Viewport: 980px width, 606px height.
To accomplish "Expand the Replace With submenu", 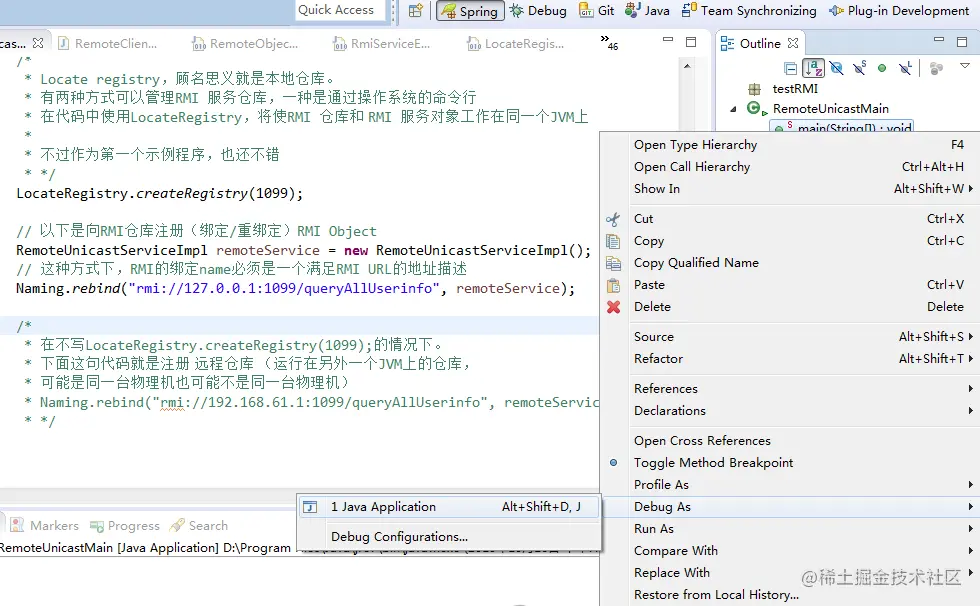I will pos(789,572).
